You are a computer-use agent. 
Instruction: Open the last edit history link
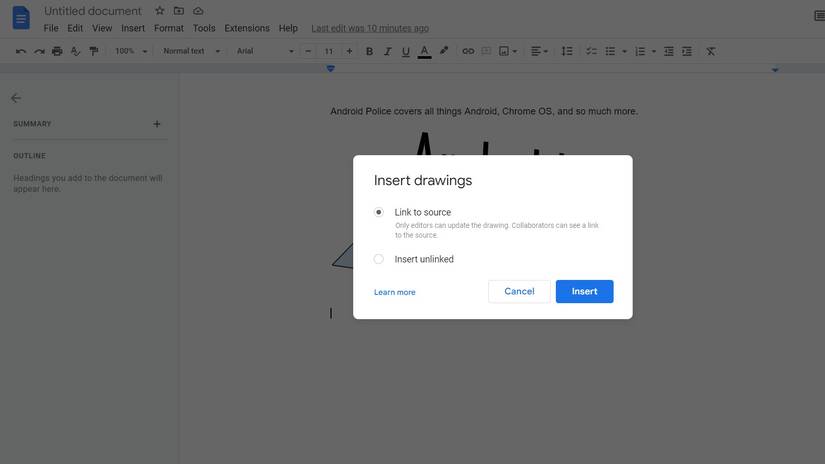click(x=370, y=28)
